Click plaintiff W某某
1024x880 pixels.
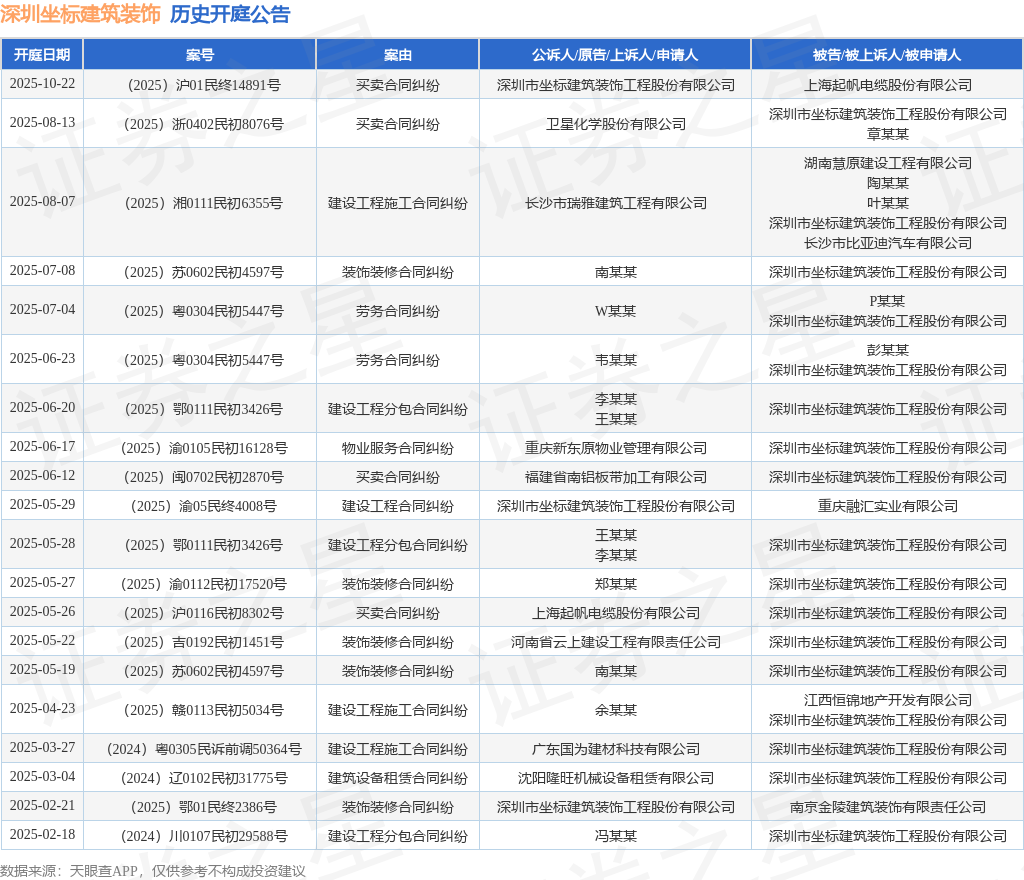tap(615, 311)
